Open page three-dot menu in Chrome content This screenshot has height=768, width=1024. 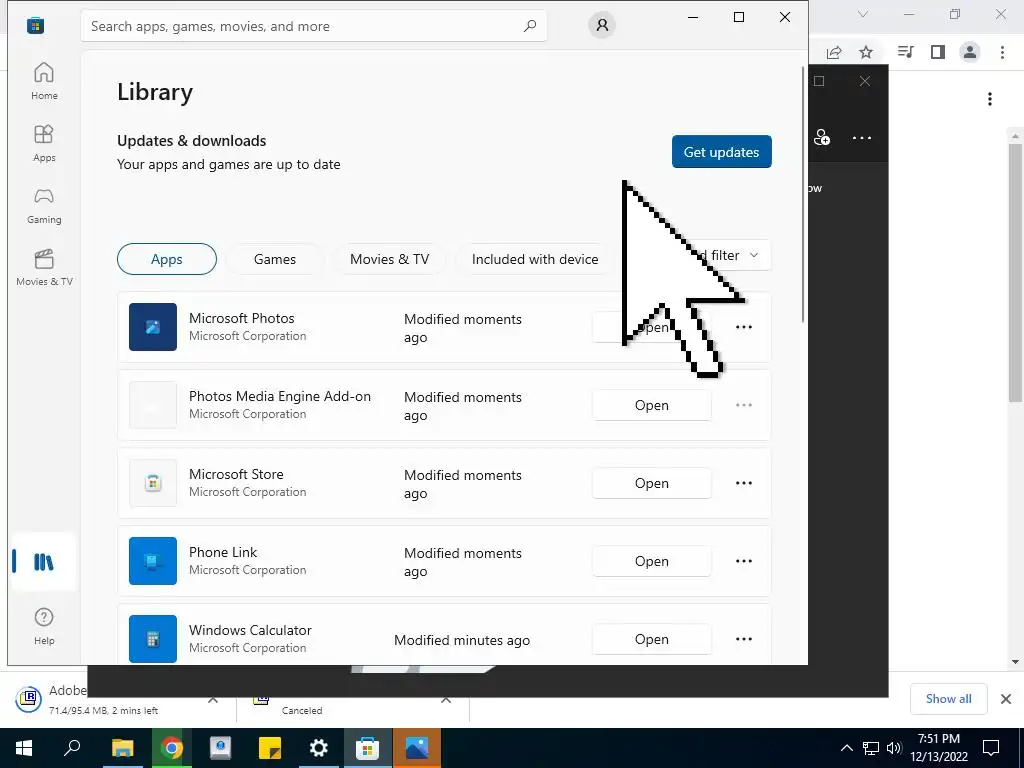point(990,99)
